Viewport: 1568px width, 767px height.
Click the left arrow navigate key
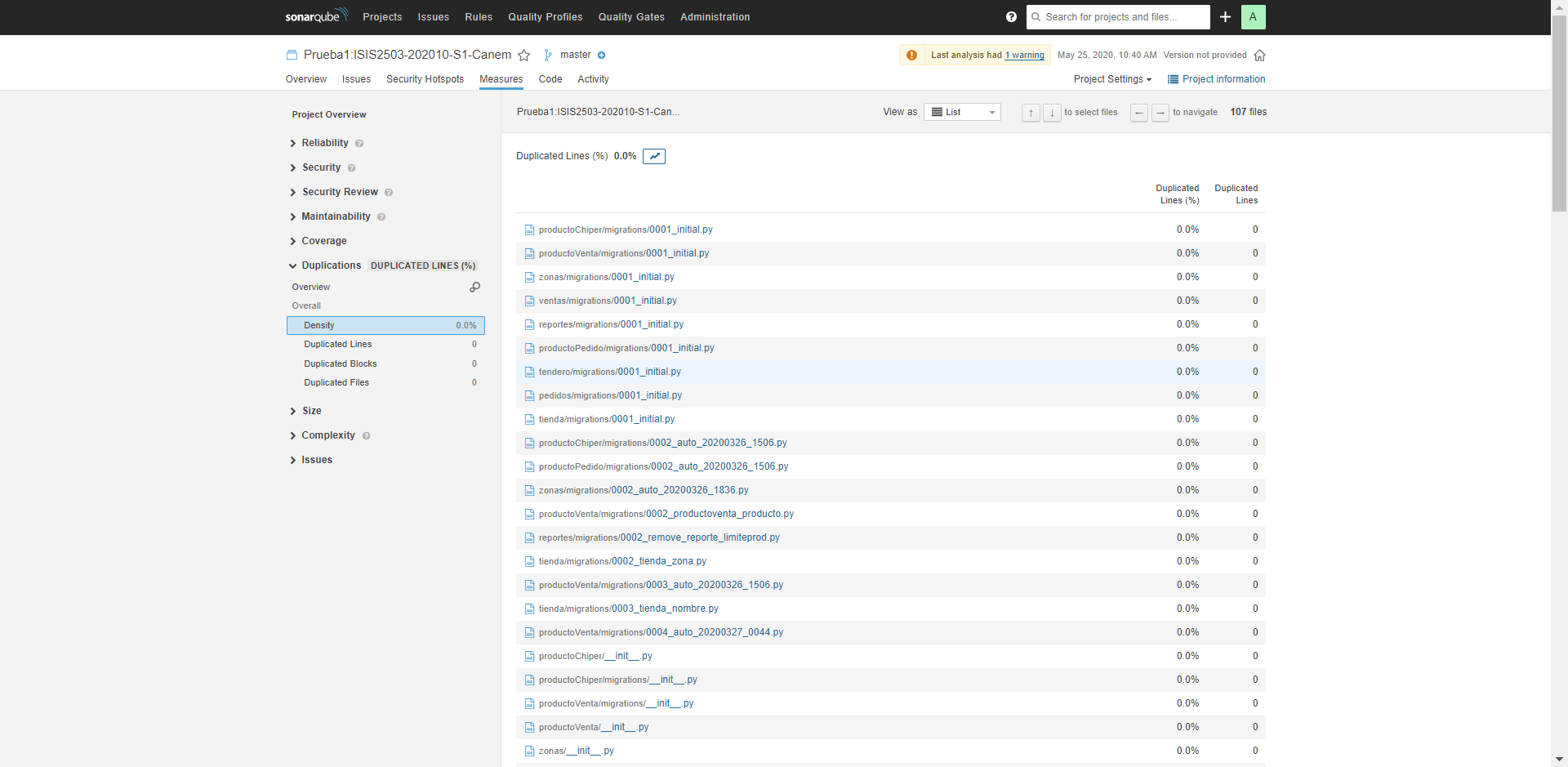pyautogui.click(x=1138, y=113)
